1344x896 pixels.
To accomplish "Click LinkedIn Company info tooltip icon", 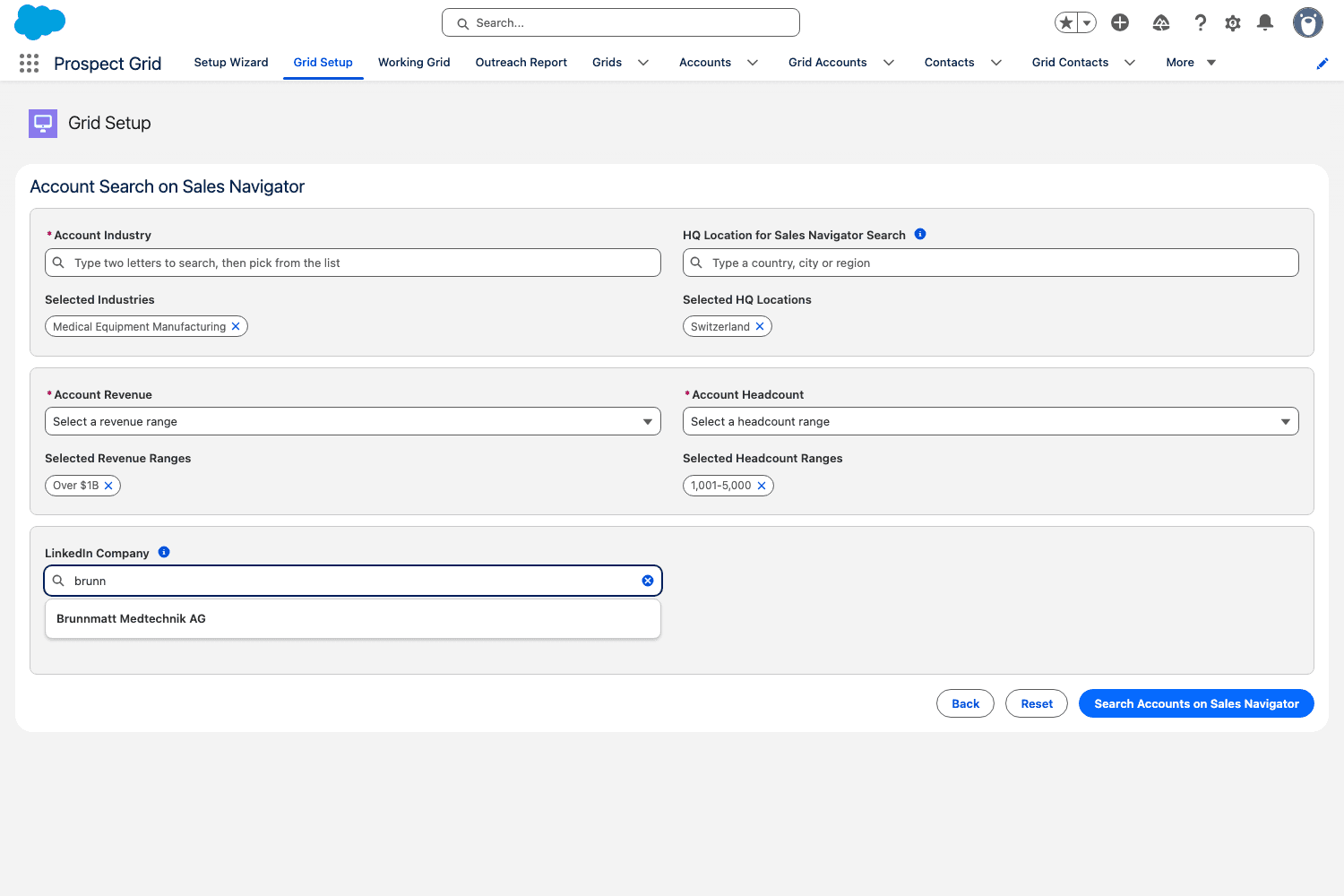I will 164,552.
